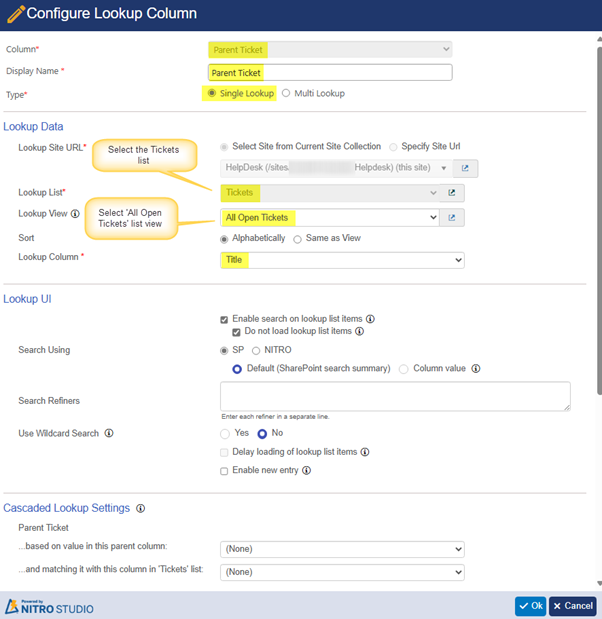Select the Multi Lookup radio button
This screenshot has width=602, height=619.
tap(286, 94)
